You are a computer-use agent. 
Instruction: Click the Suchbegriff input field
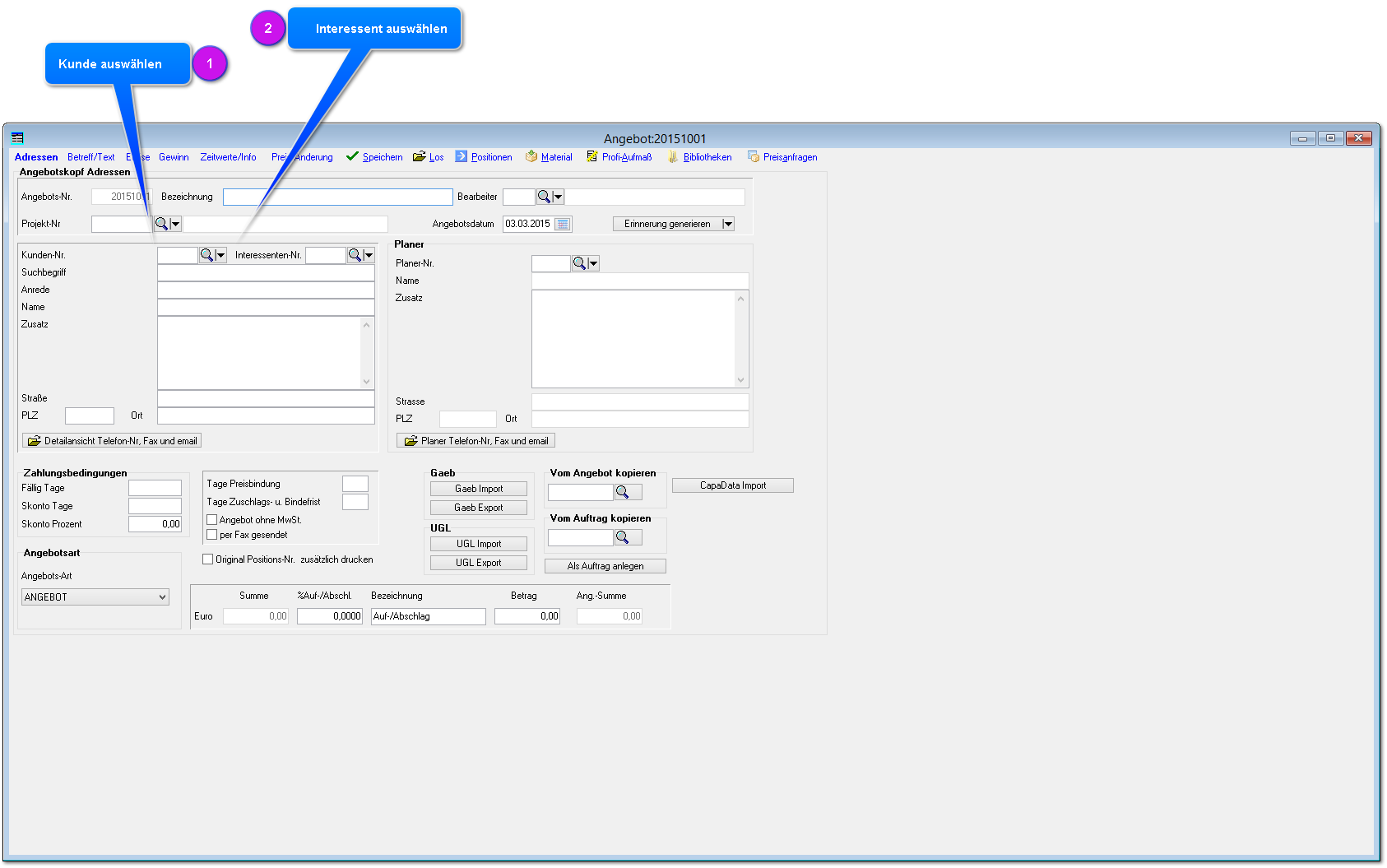click(x=266, y=272)
